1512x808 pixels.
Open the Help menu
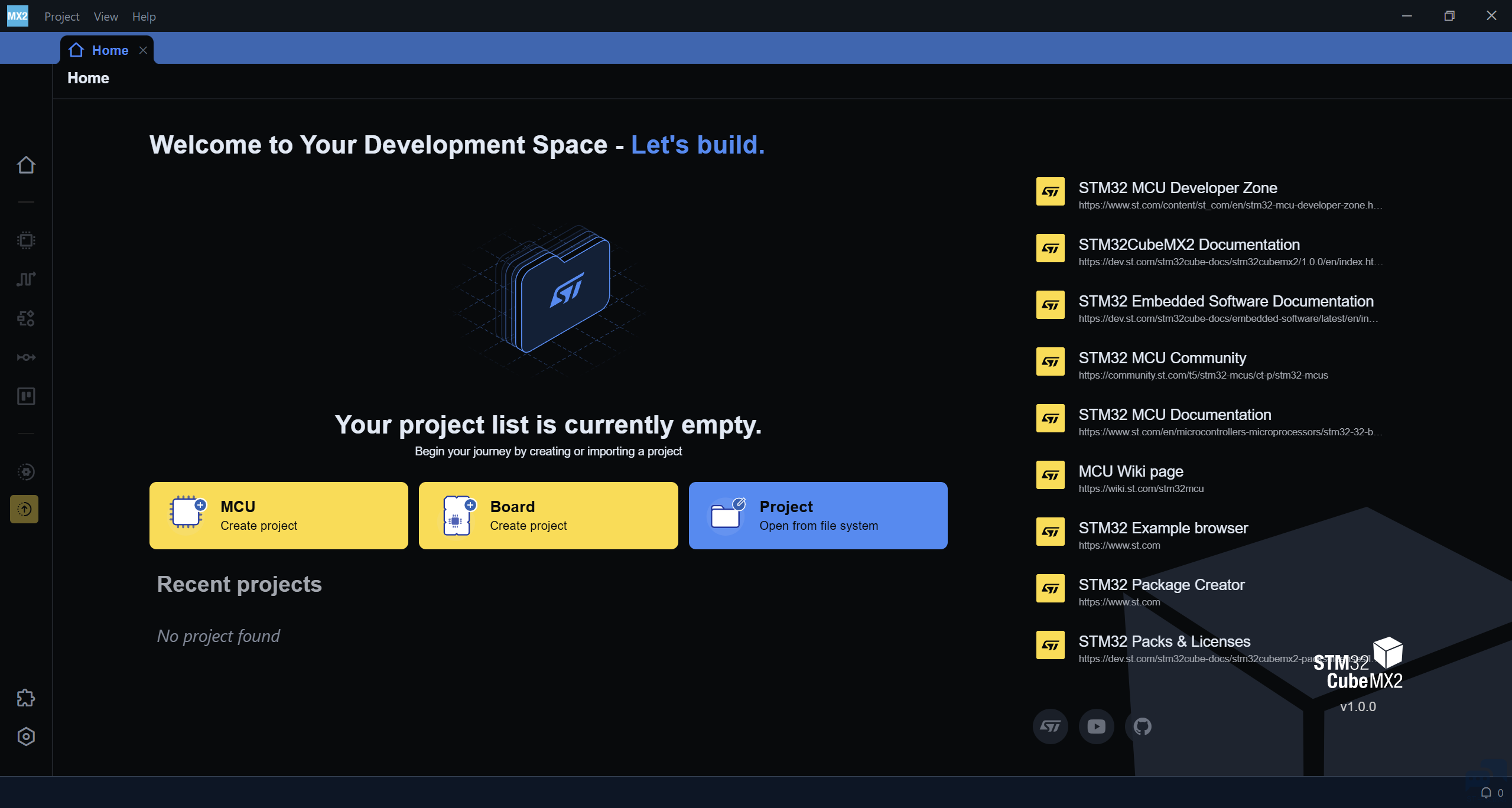coord(144,17)
